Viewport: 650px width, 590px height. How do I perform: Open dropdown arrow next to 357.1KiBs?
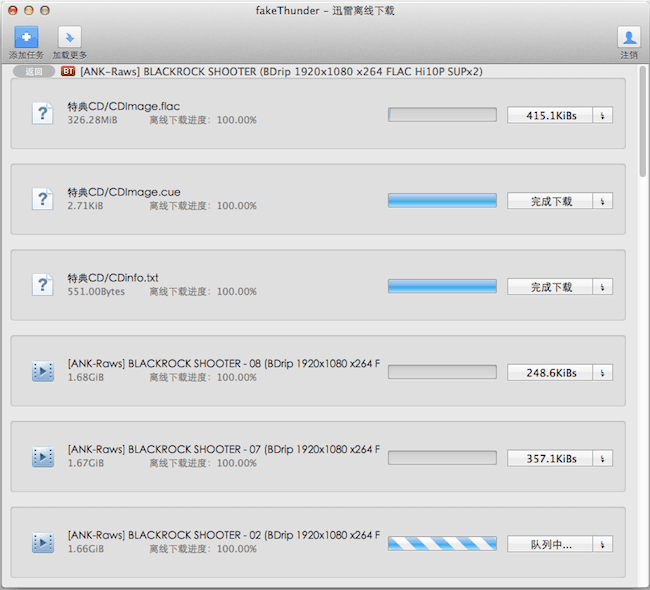point(603,459)
